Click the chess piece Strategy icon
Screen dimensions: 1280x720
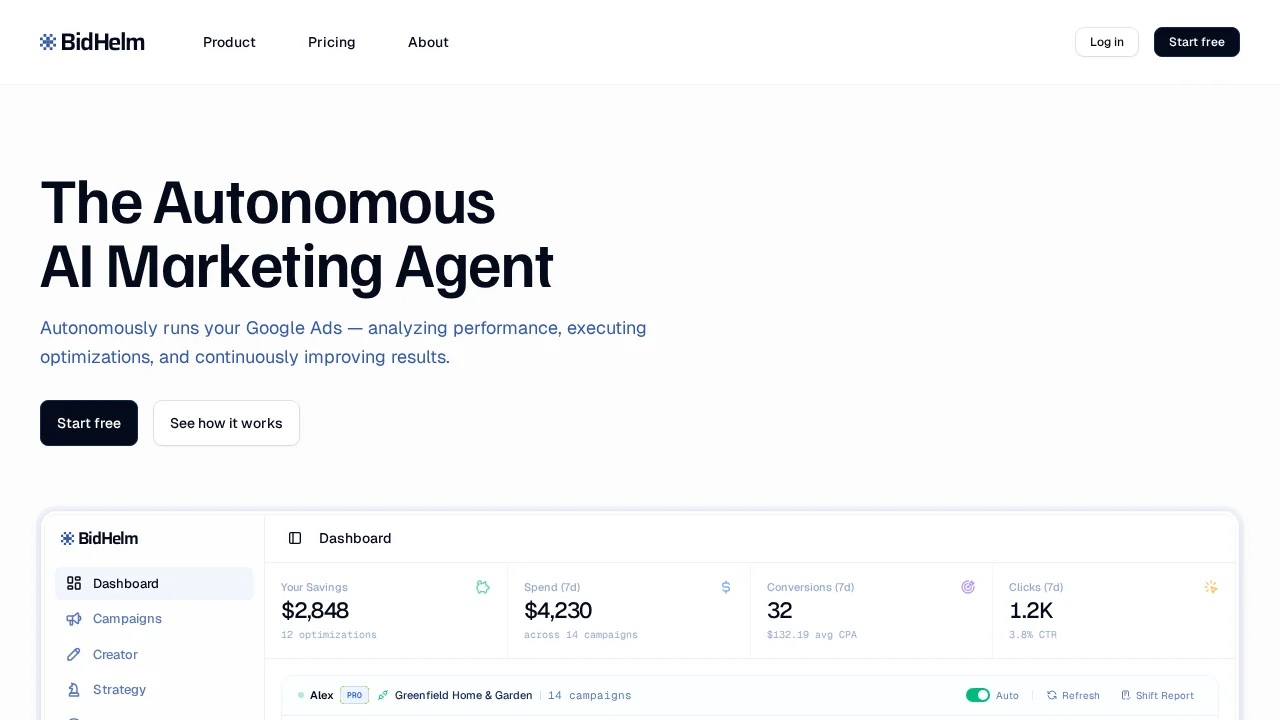click(74, 690)
